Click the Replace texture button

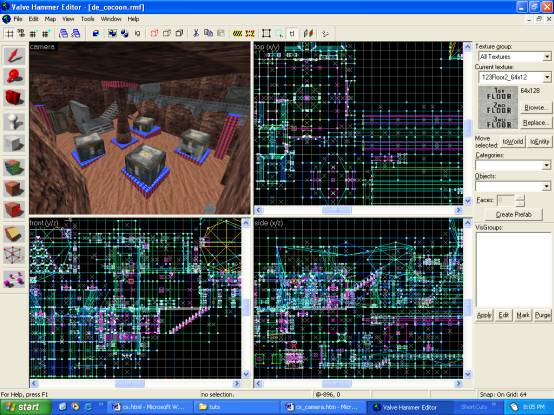click(536, 123)
